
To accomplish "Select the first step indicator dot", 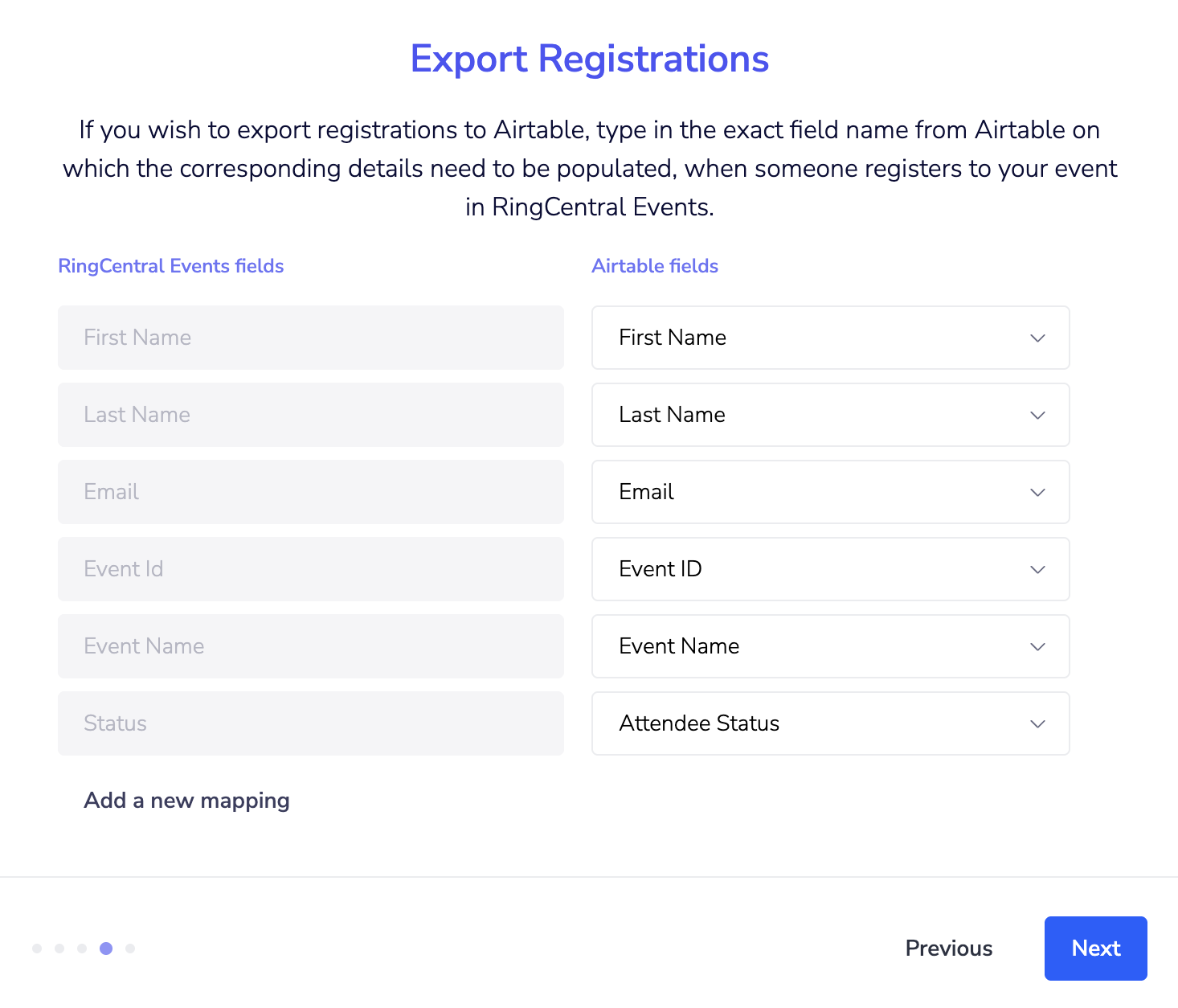I will tap(37, 949).
